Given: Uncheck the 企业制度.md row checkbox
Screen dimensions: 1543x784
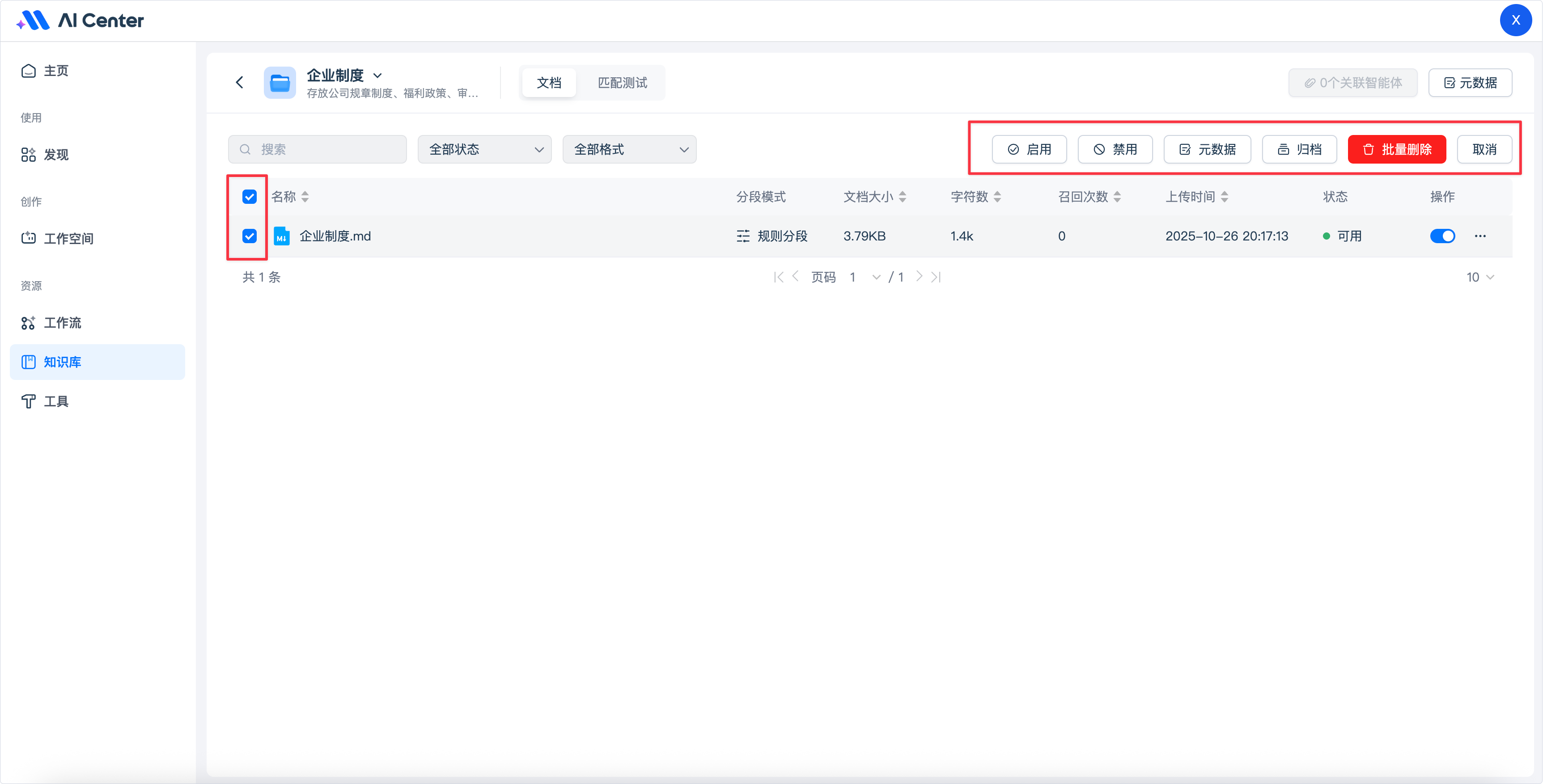Looking at the screenshot, I should pyautogui.click(x=249, y=236).
